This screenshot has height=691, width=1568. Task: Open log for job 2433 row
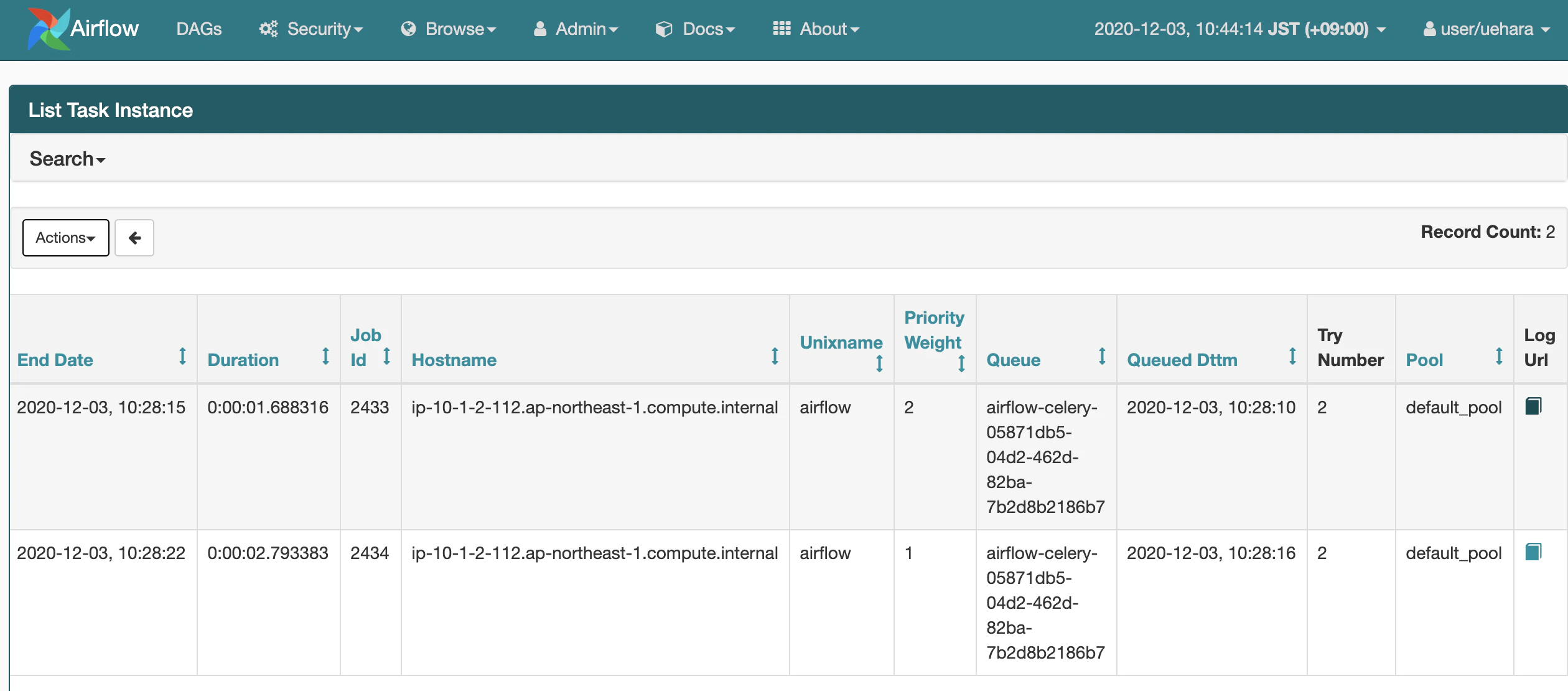(1533, 407)
